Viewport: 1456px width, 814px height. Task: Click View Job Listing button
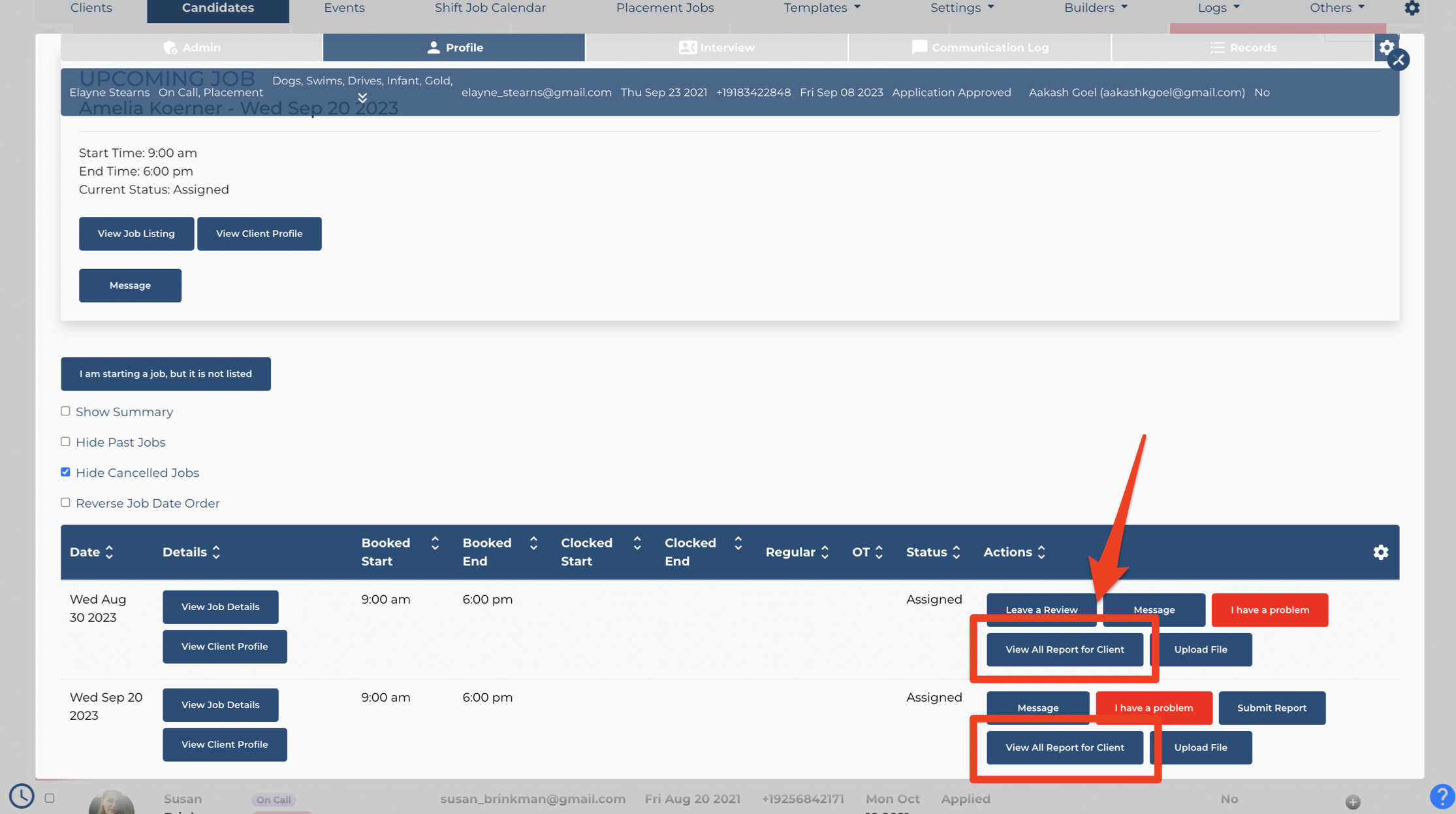[x=136, y=233]
